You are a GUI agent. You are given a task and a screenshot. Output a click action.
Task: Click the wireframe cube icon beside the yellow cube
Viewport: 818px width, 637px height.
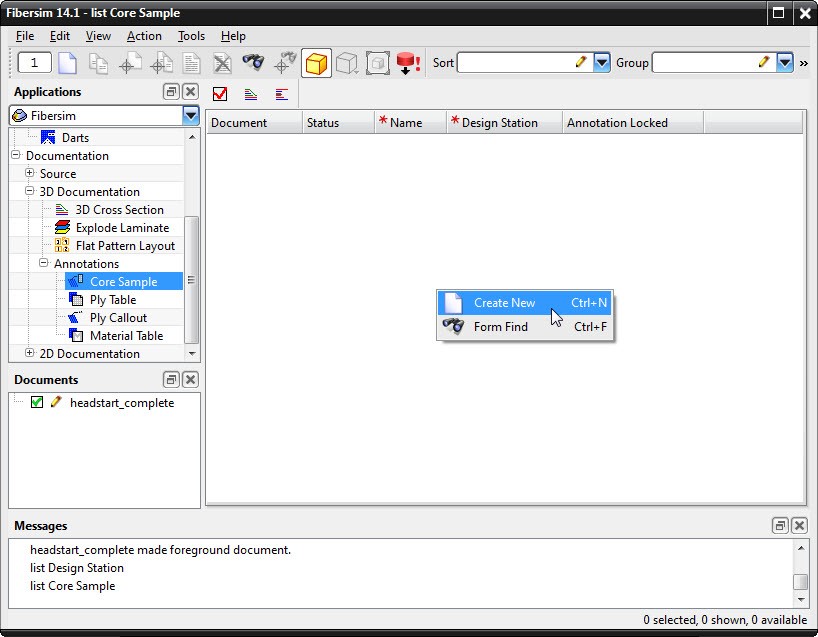coord(348,62)
